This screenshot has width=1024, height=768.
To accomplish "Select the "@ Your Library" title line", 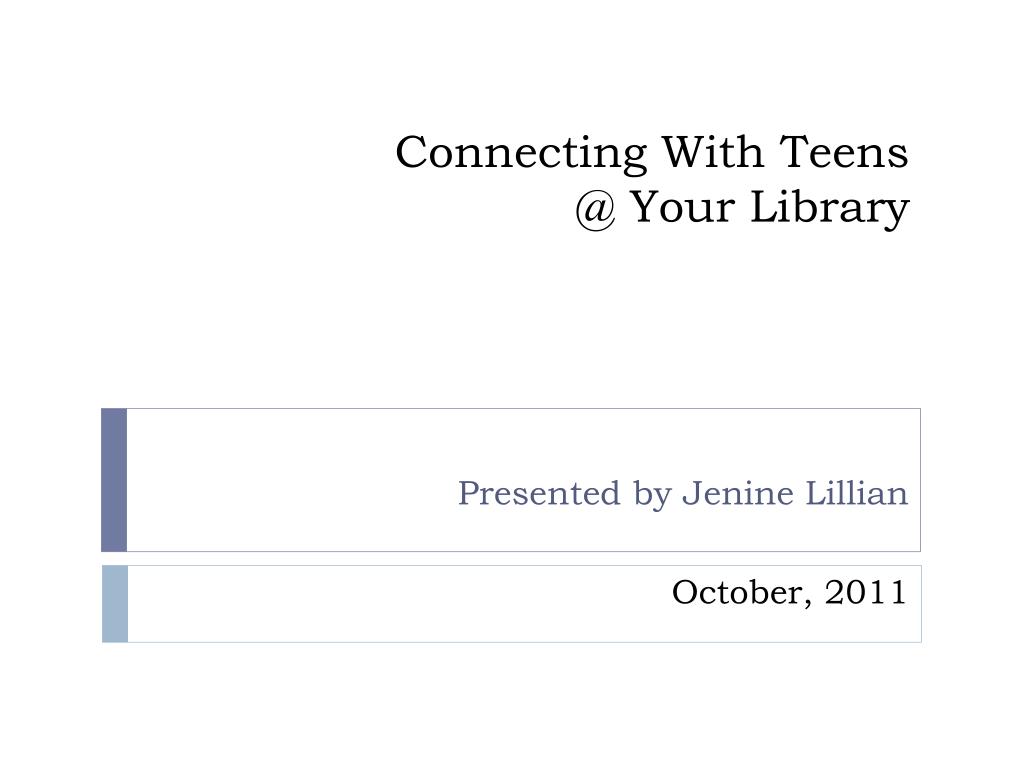I will (x=742, y=209).
